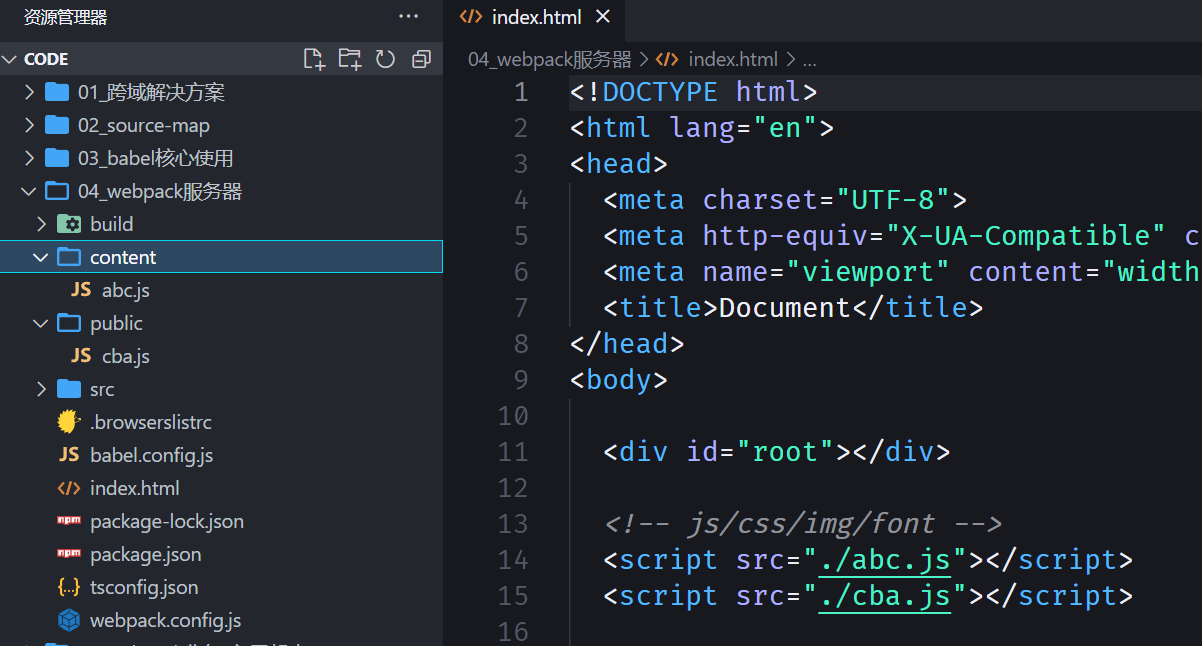The image size is (1202, 646).
Task: Click line number 10 in the gutter
Action: coord(513,416)
